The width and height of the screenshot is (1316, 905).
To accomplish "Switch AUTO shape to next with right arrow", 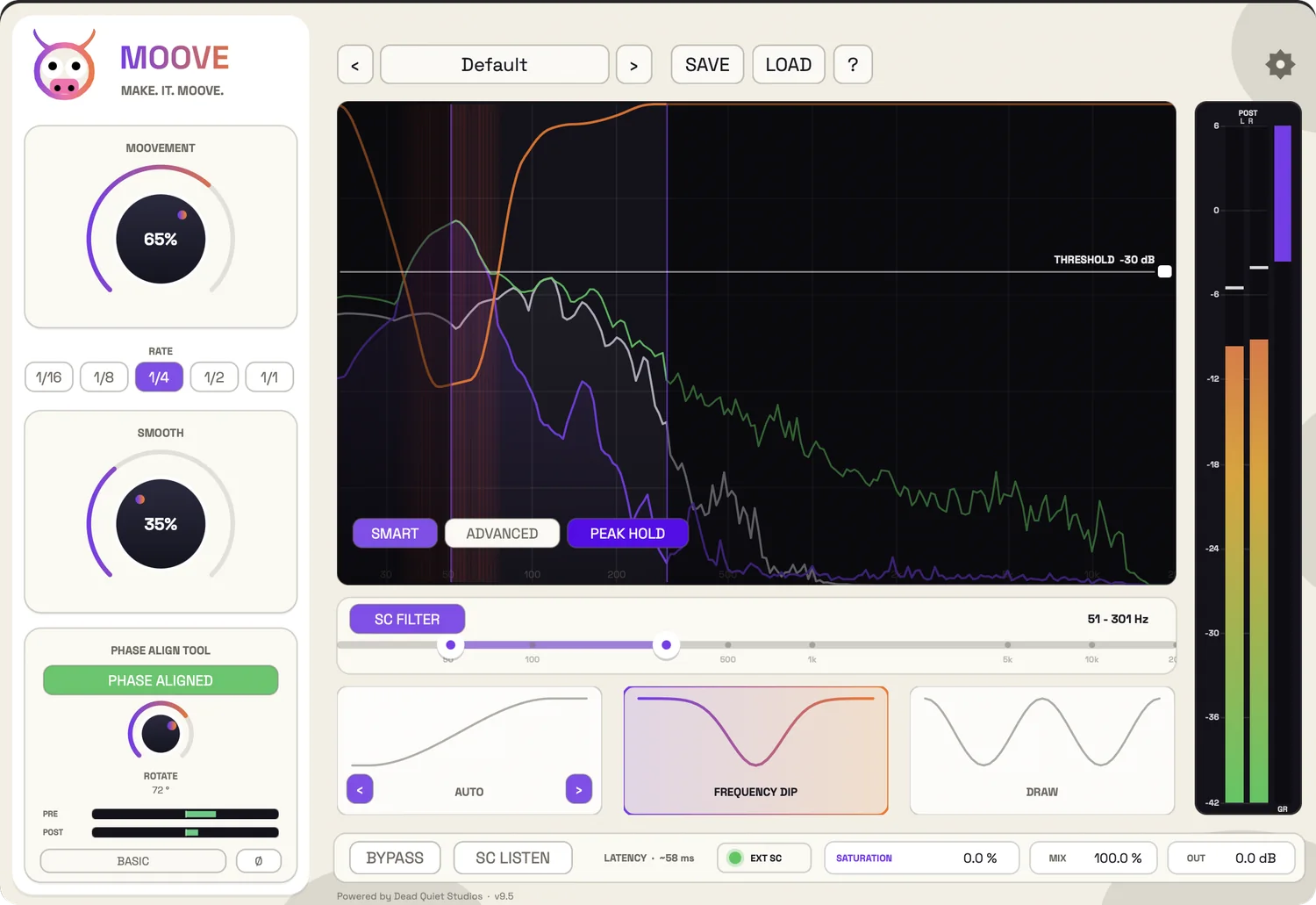I will click(579, 789).
